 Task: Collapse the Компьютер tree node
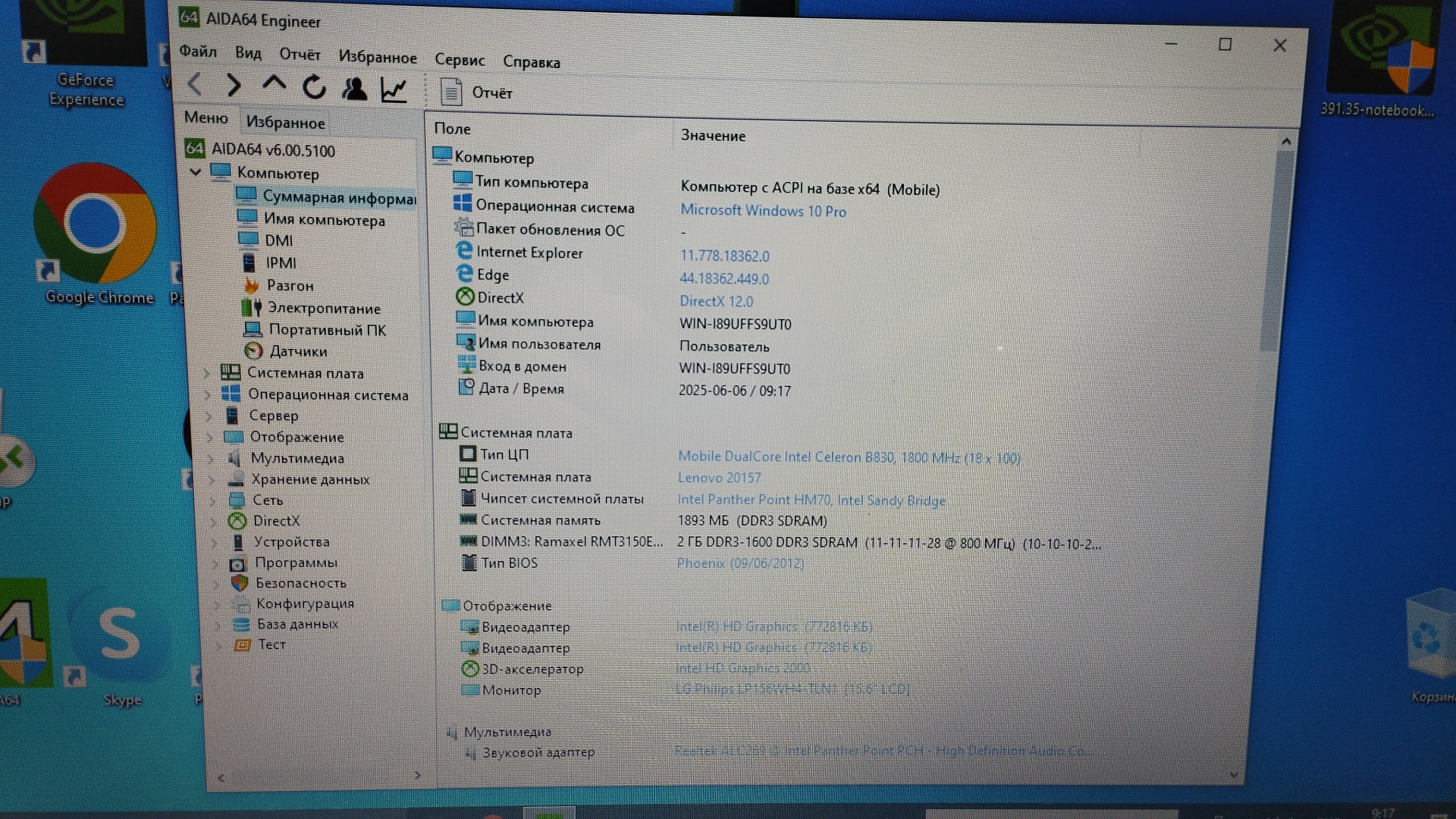click(196, 173)
